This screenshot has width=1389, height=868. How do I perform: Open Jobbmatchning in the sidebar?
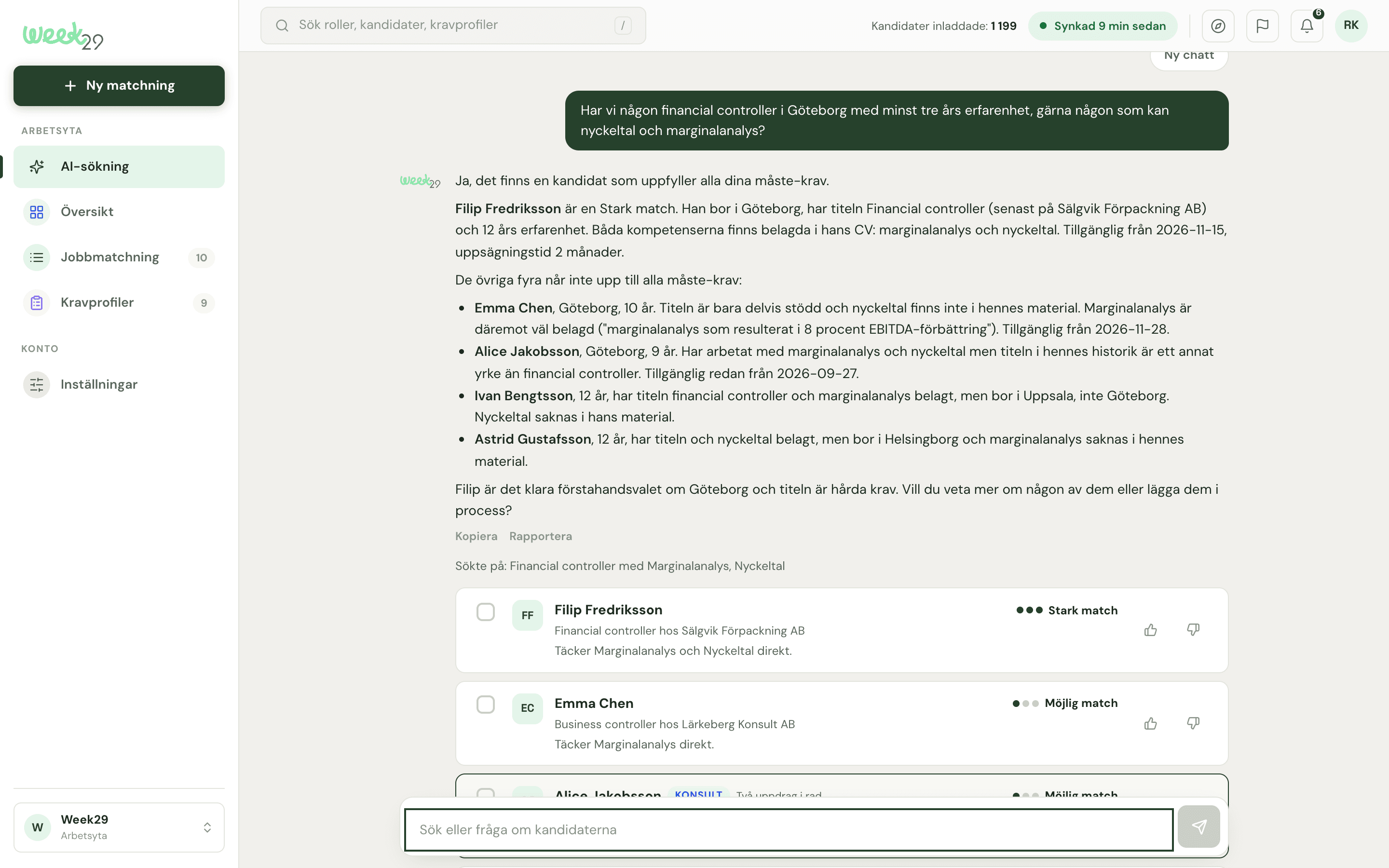click(119, 257)
